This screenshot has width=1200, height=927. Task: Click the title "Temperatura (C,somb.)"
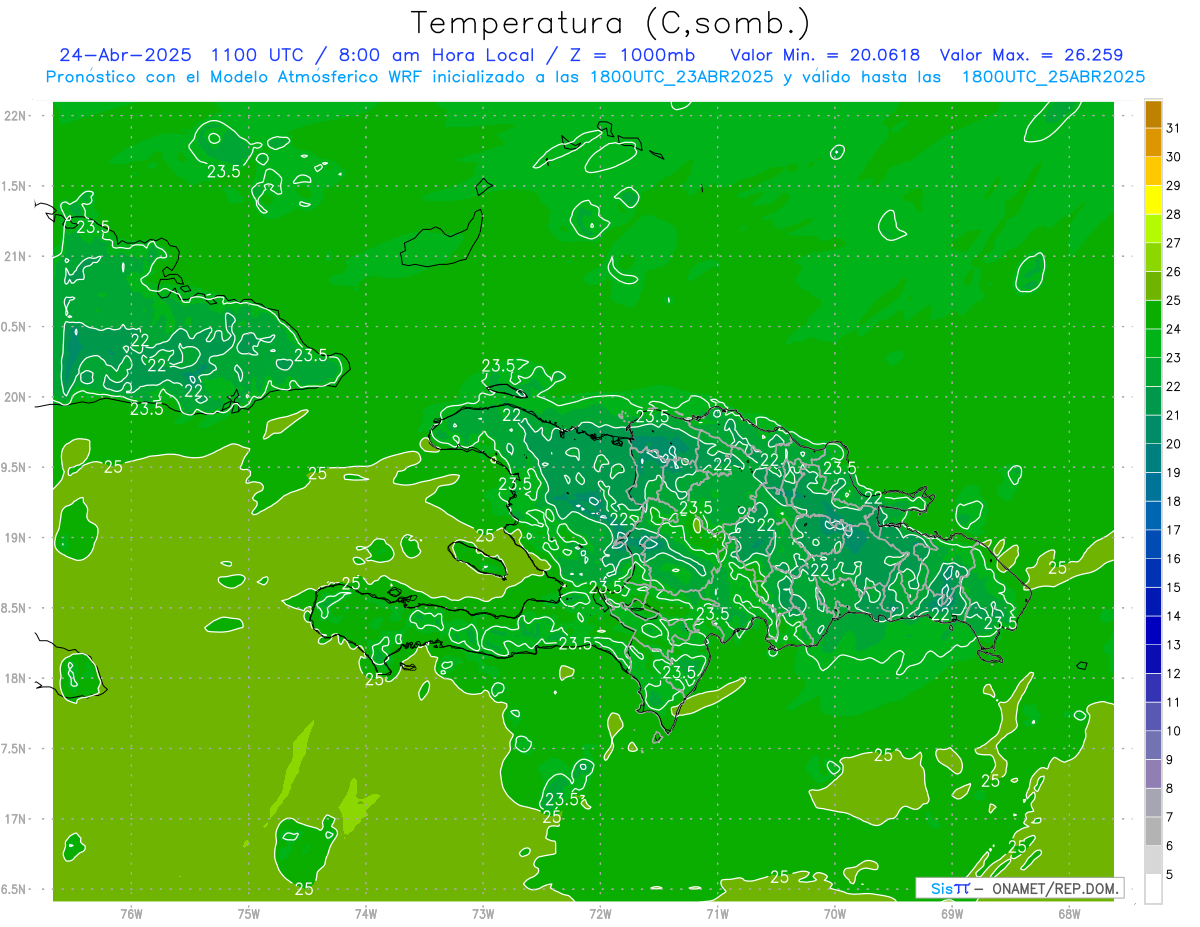coord(611,23)
